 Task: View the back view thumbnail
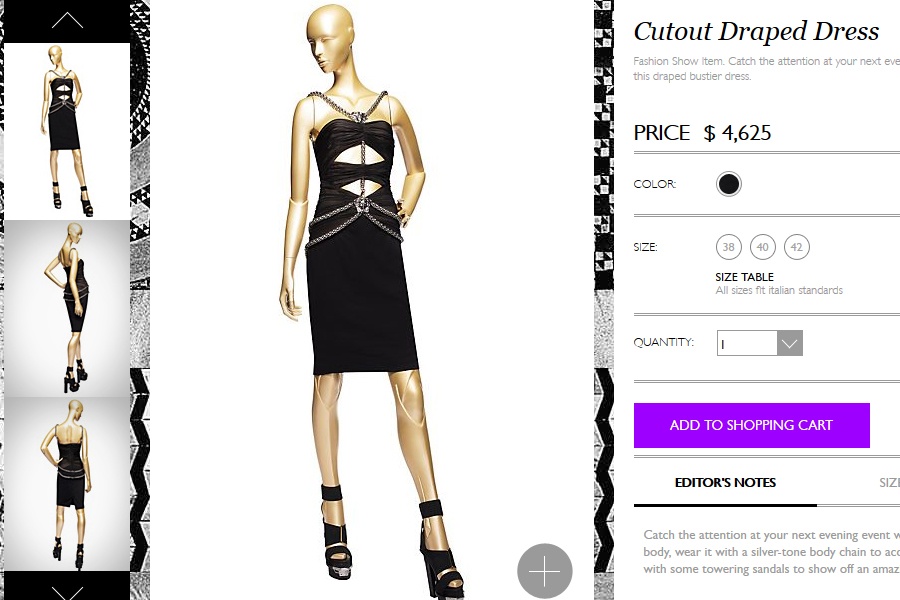coord(67,483)
